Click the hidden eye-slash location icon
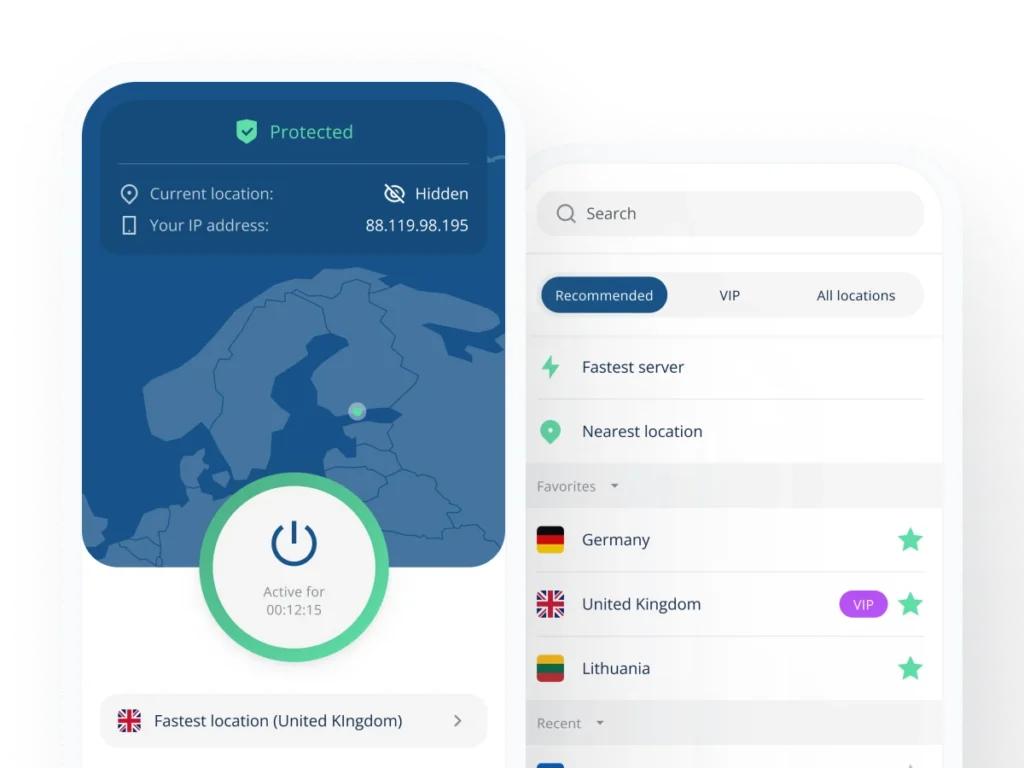 click(x=394, y=193)
